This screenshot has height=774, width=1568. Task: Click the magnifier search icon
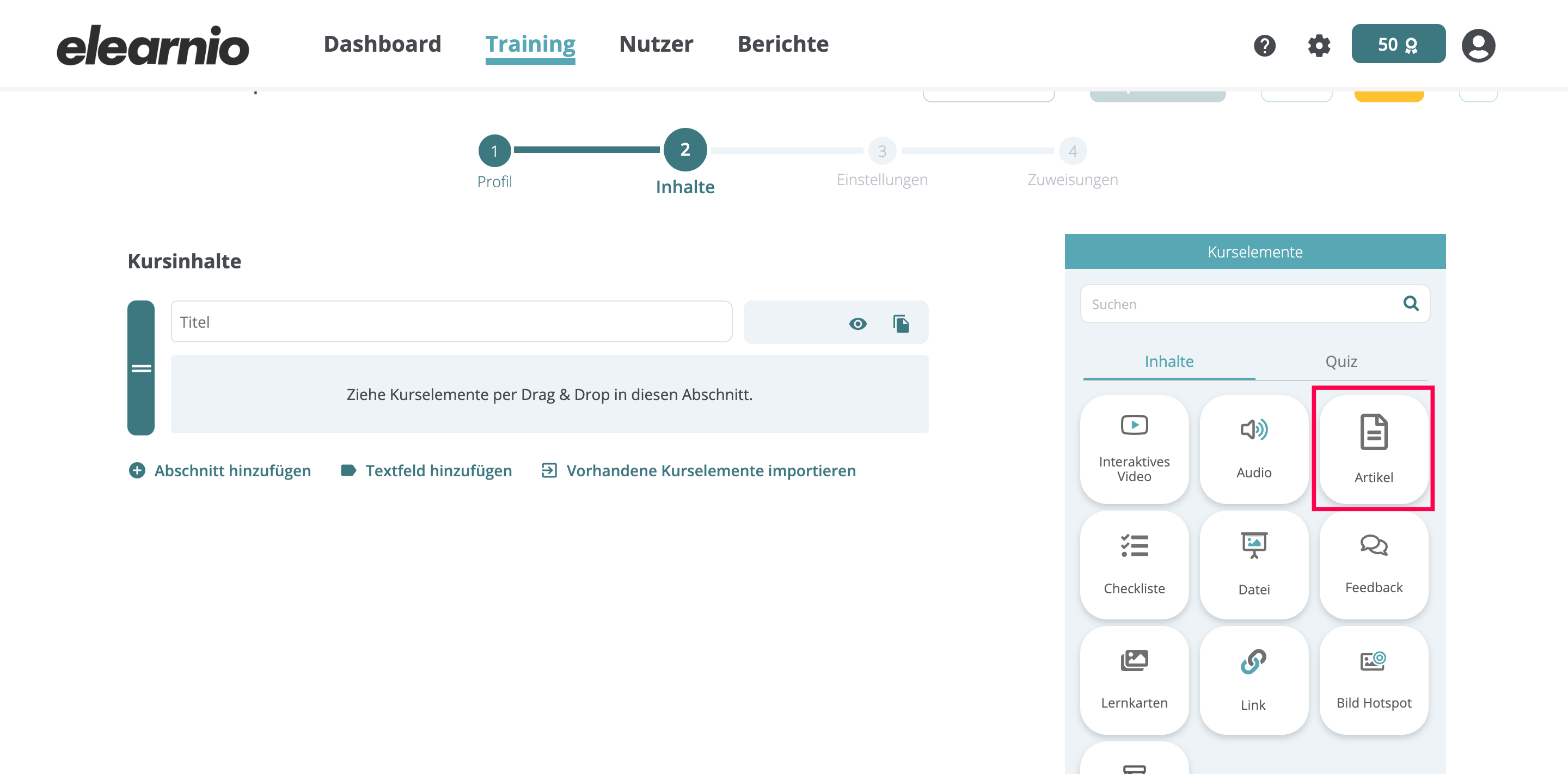pos(1411,303)
